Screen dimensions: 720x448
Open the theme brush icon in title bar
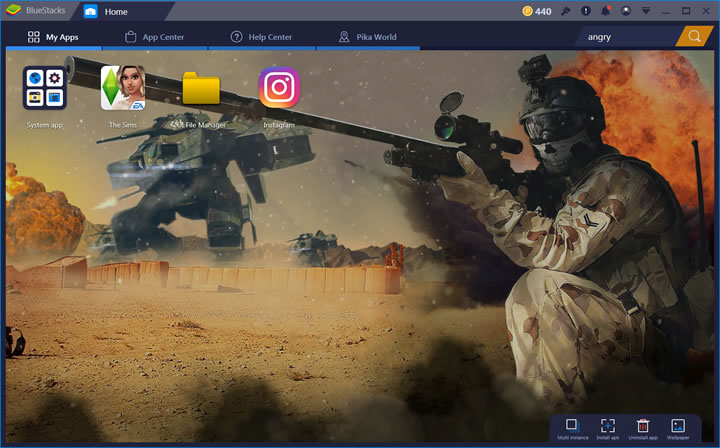[x=566, y=11]
